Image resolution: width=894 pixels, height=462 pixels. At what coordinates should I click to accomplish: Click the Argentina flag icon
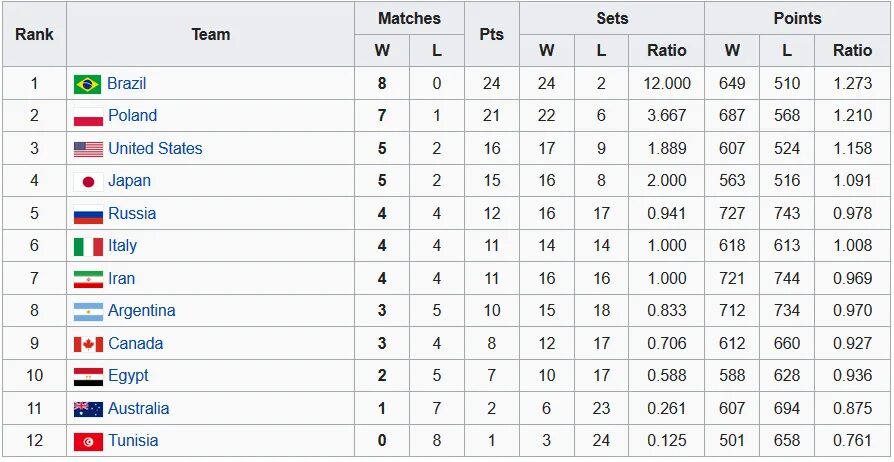tap(88, 312)
